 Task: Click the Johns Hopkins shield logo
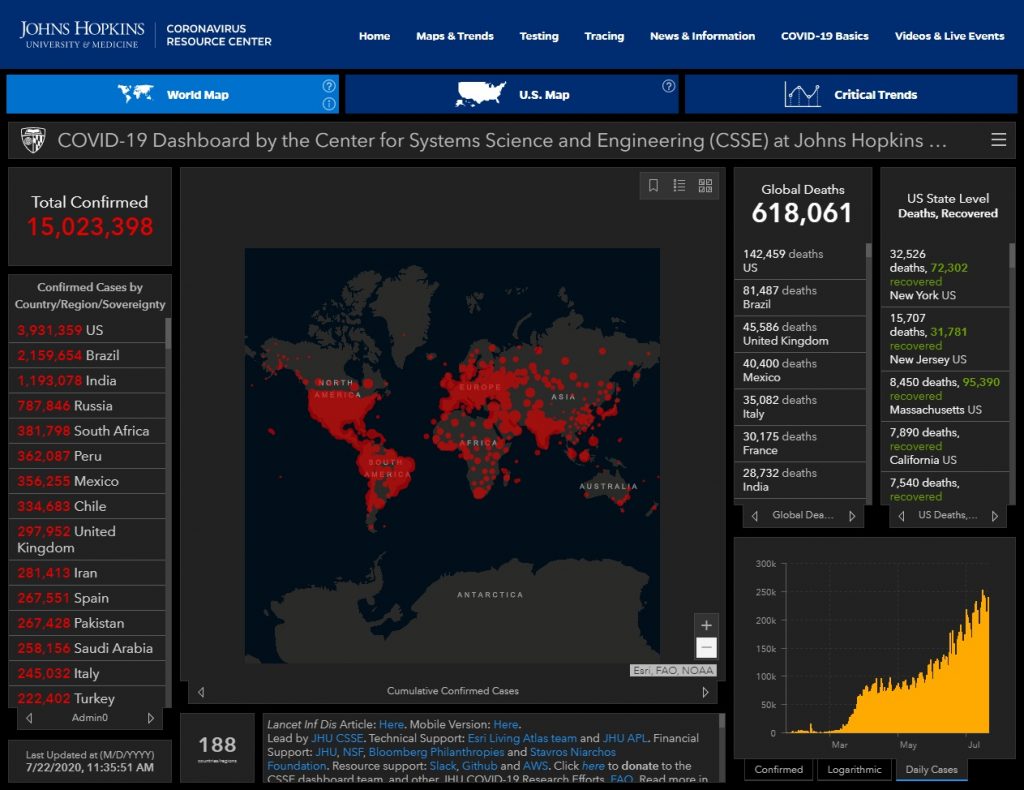click(33, 140)
